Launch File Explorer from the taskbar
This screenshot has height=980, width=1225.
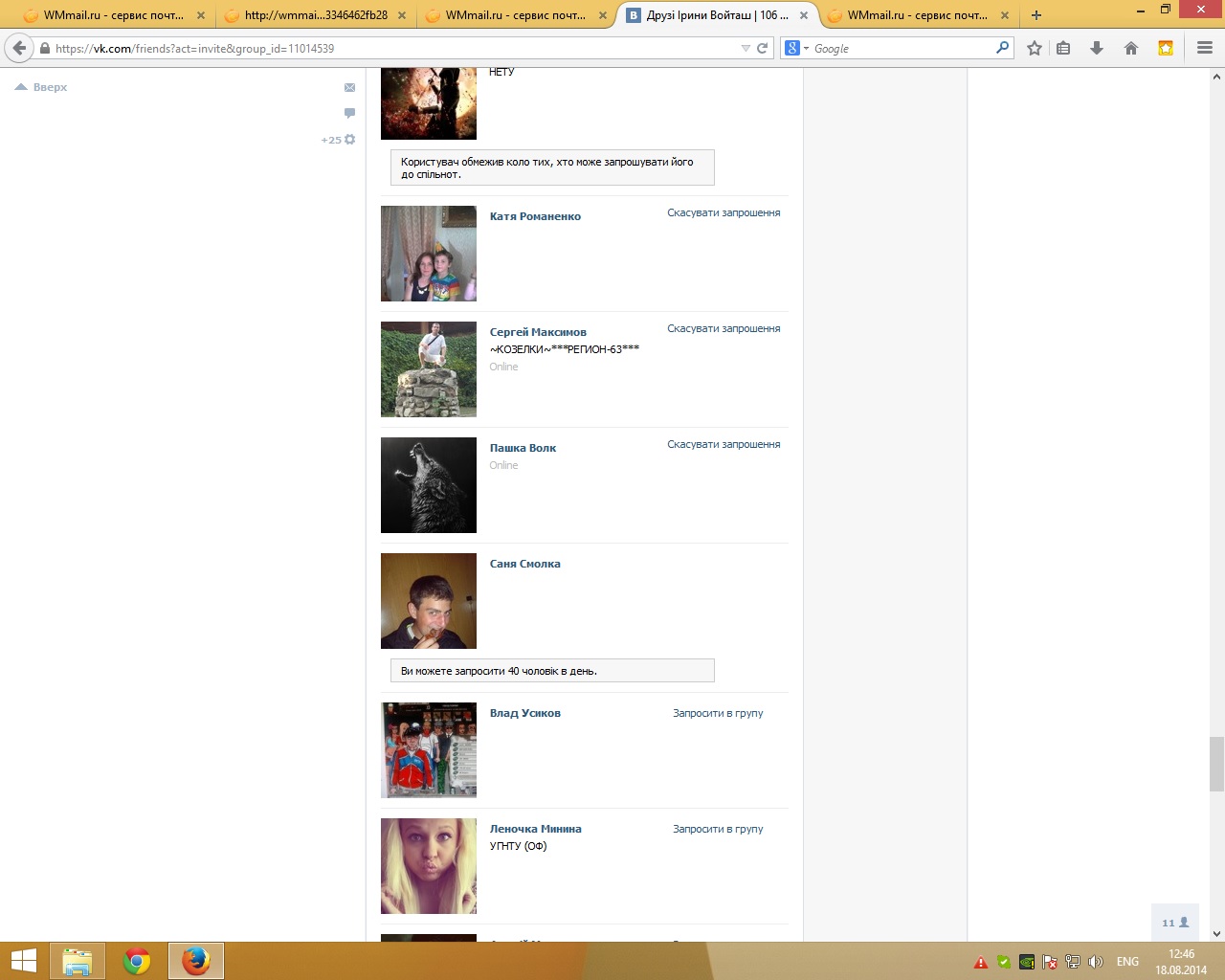(78, 961)
